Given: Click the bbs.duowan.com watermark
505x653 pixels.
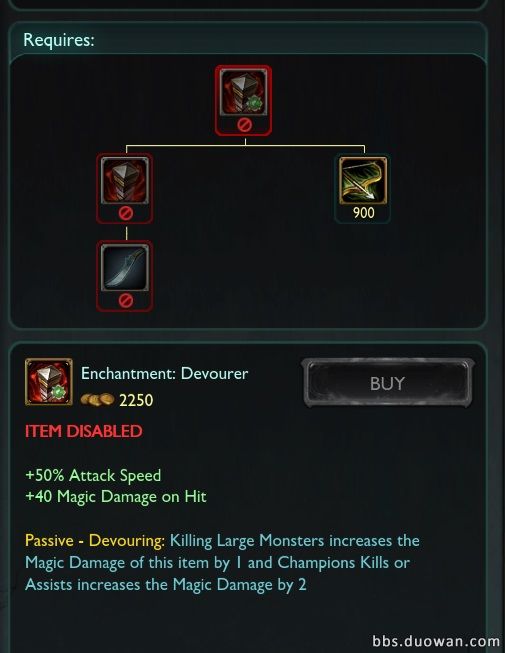Looking at the screenshot, I should 436,641.
